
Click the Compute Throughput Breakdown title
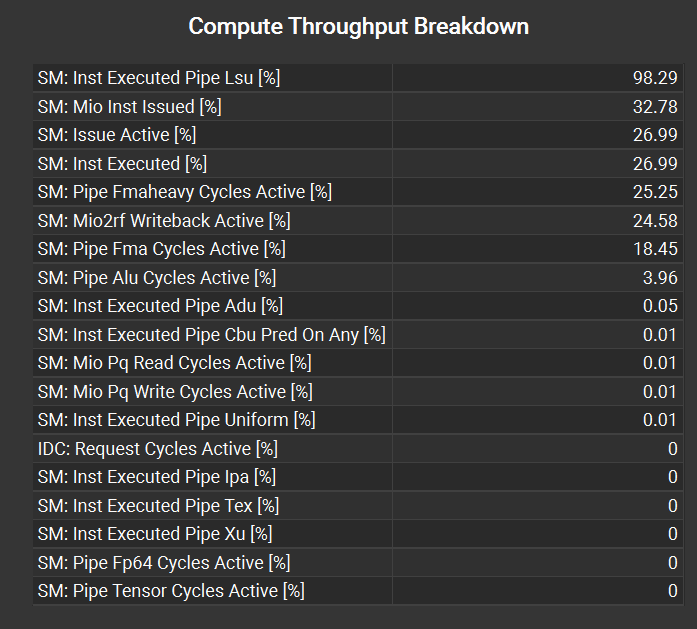358,26
